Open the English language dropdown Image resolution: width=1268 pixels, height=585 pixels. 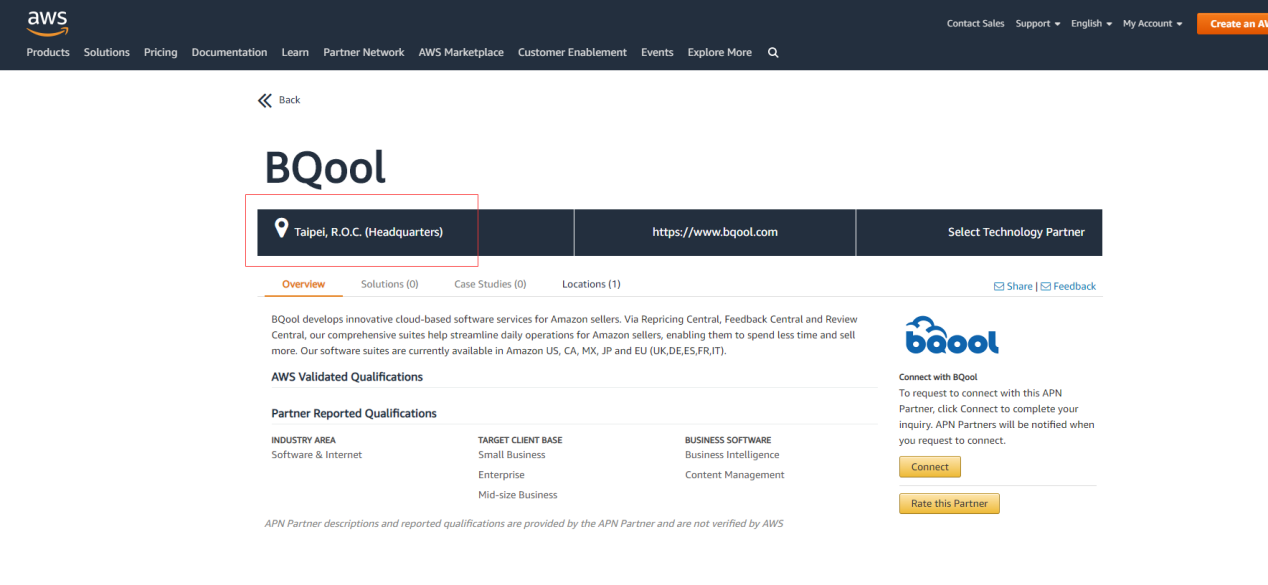[x=1091, y=24]
